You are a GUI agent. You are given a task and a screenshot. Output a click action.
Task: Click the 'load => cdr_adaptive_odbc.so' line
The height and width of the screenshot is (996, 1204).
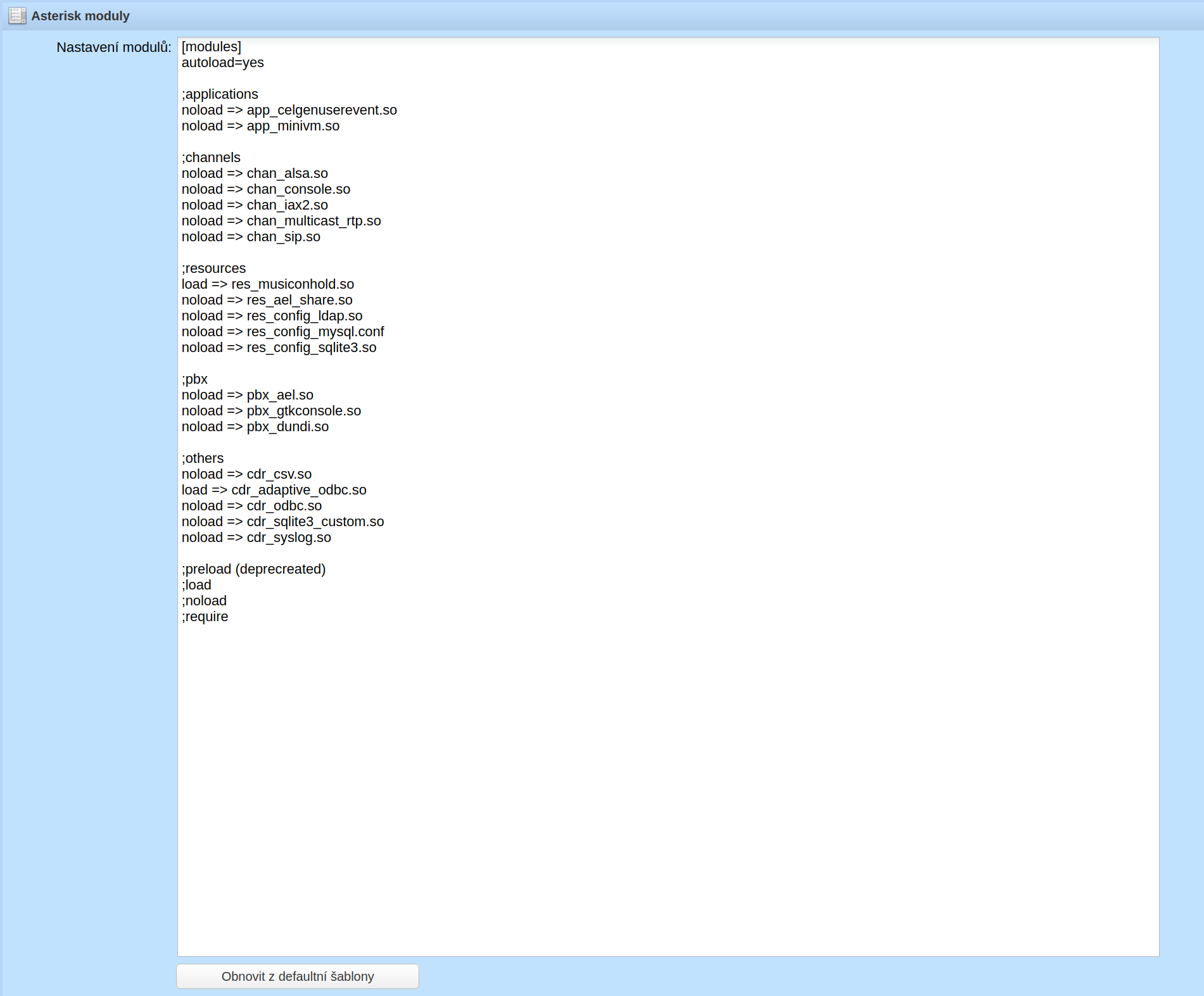point(274,490)
